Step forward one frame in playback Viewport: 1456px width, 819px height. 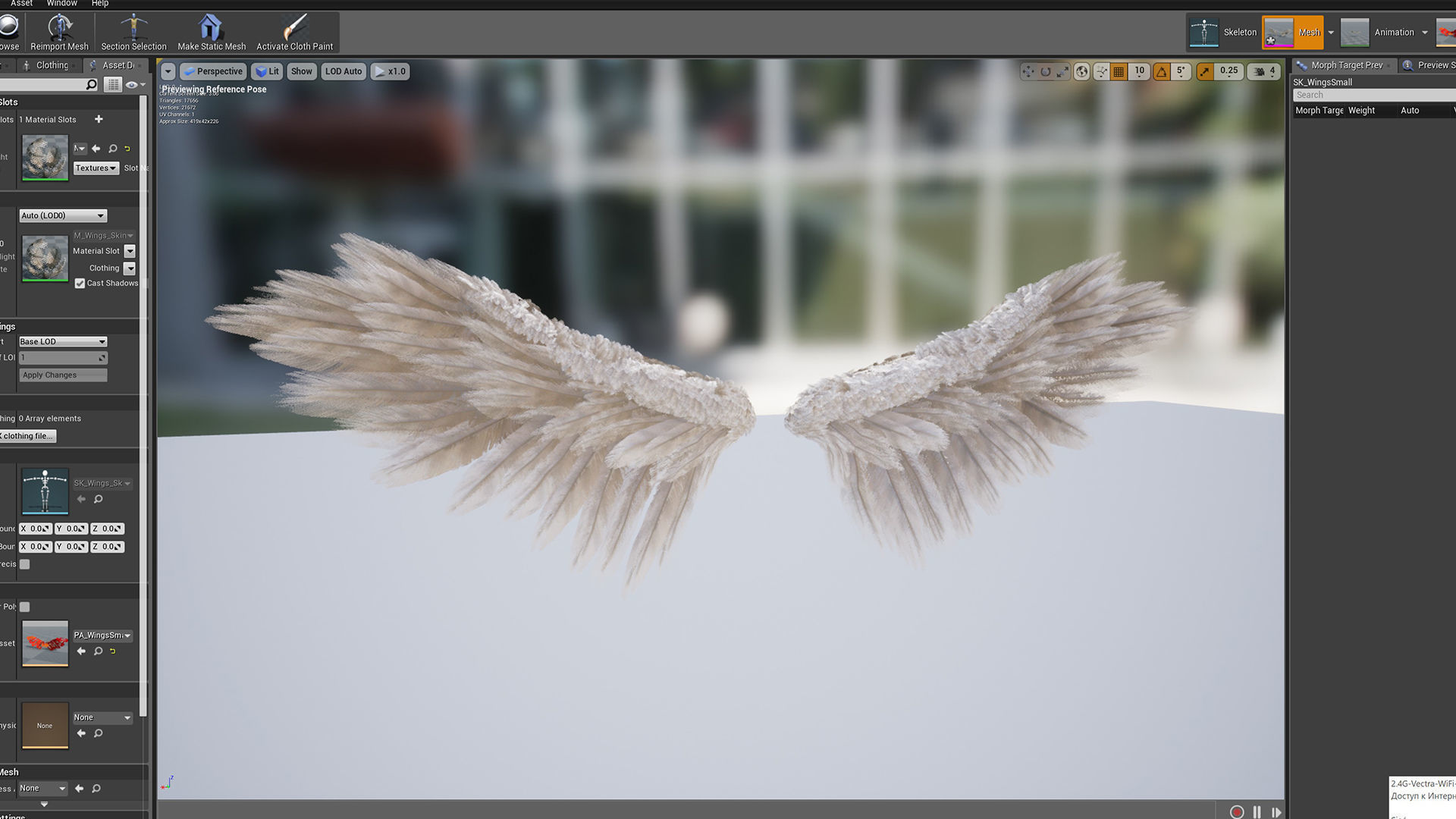point(1277,812)
